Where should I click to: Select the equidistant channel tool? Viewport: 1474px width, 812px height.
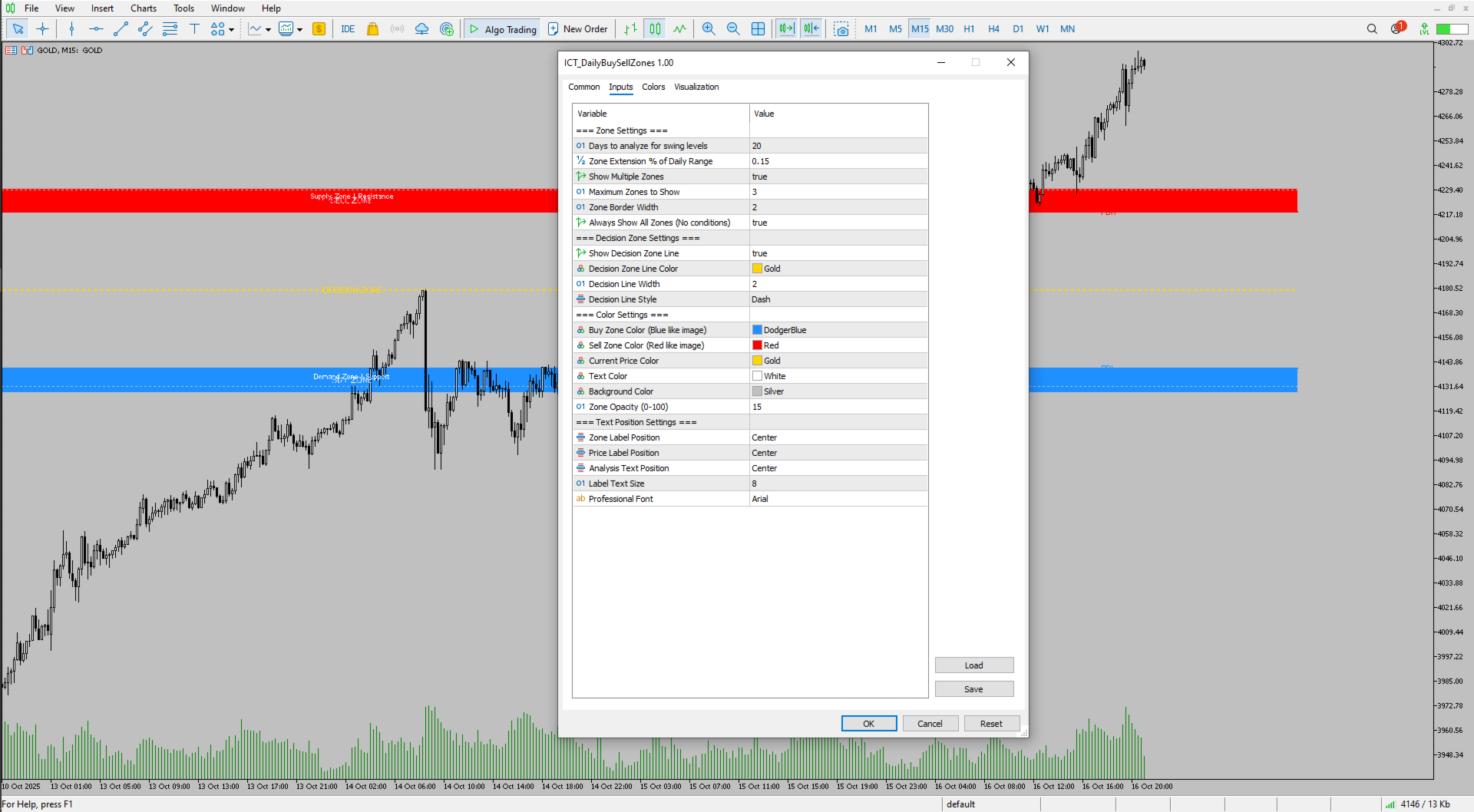[x=145, y=29]
